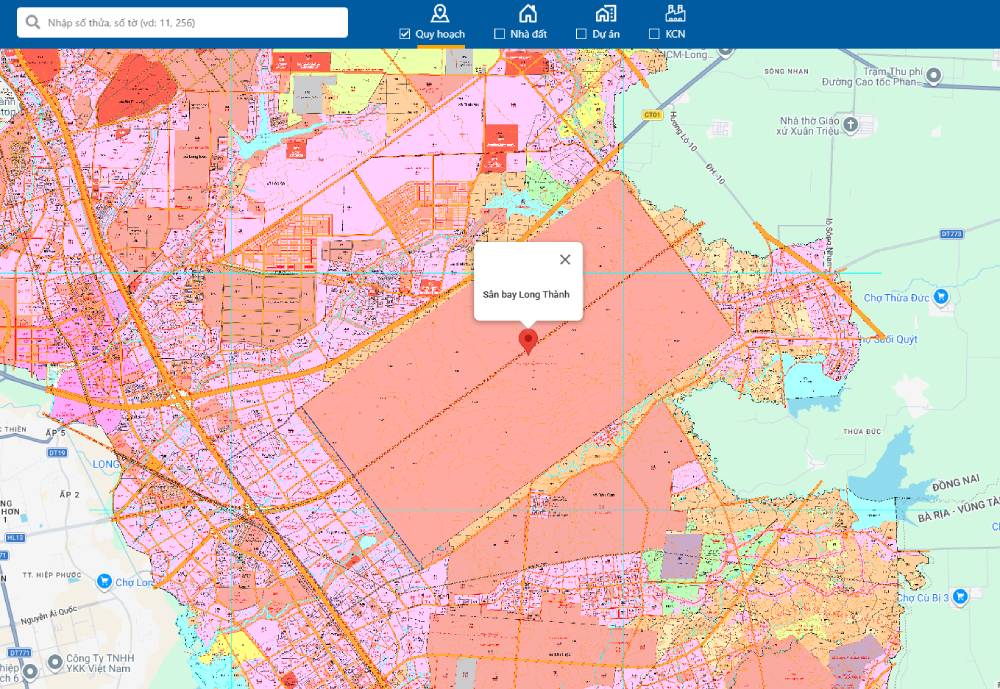Click the Nhà đất house icon
The image size is (1000, 689).
[x=527, y=13]
